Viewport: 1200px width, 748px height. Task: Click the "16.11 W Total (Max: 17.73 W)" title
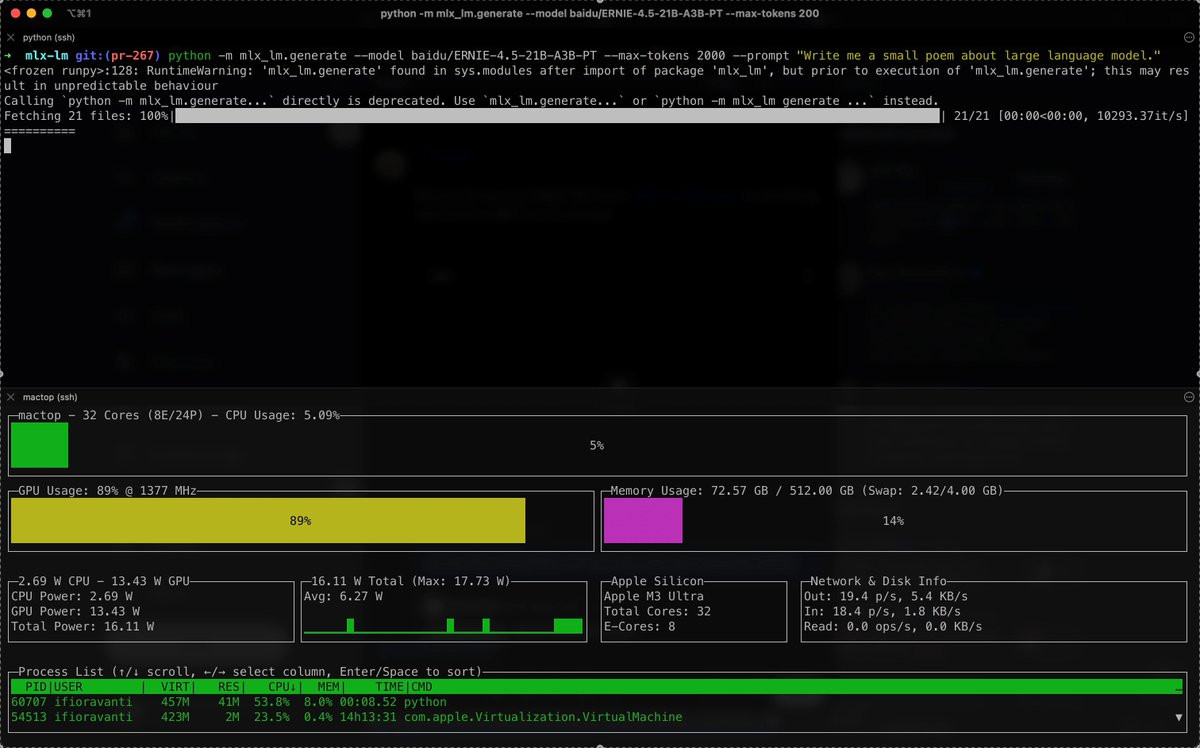tap(411, 581)
